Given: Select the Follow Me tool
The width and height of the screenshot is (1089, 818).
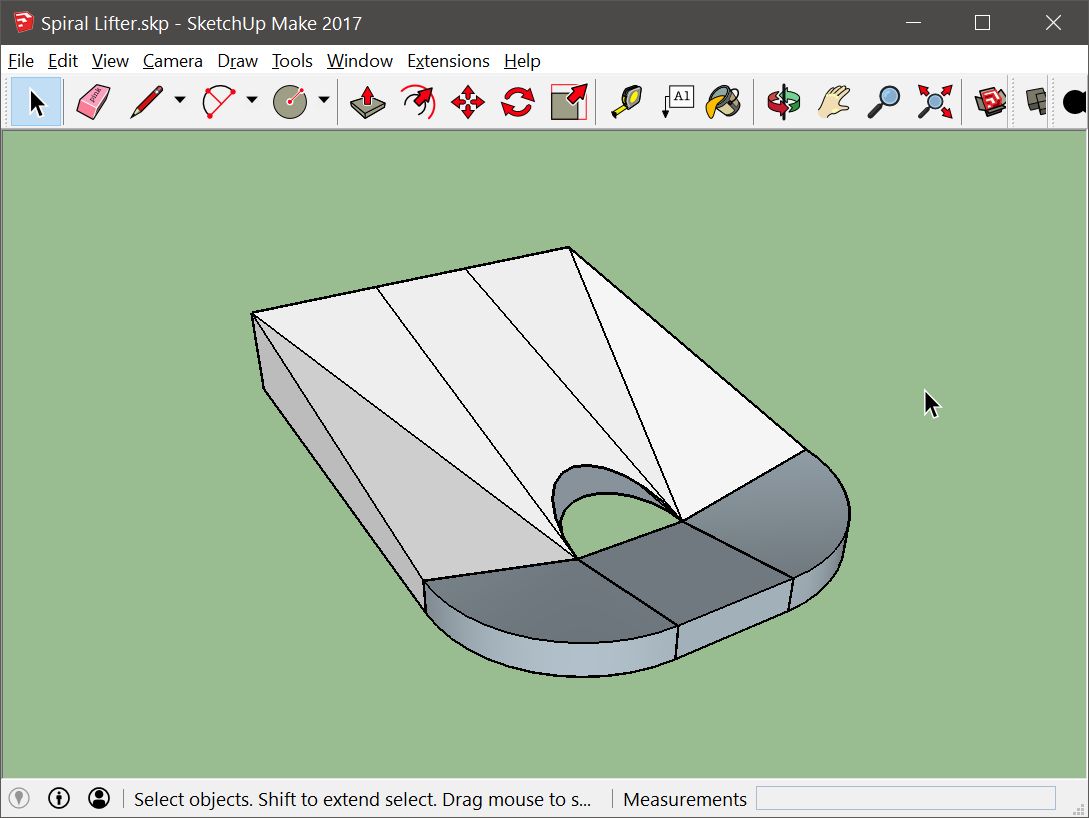Looking at the screenshot, I should coord(418,101).
